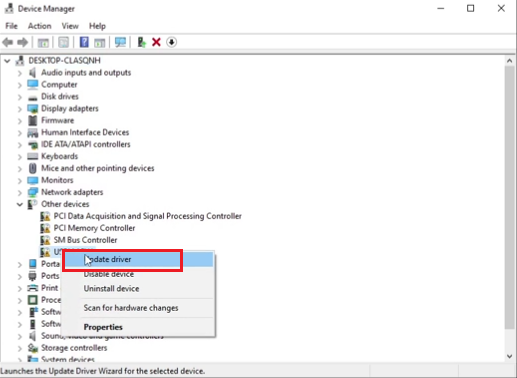Click the Firmware category icon
This screenshot has width=517, height=378.
pyautogui.click(x=33, y=120)
